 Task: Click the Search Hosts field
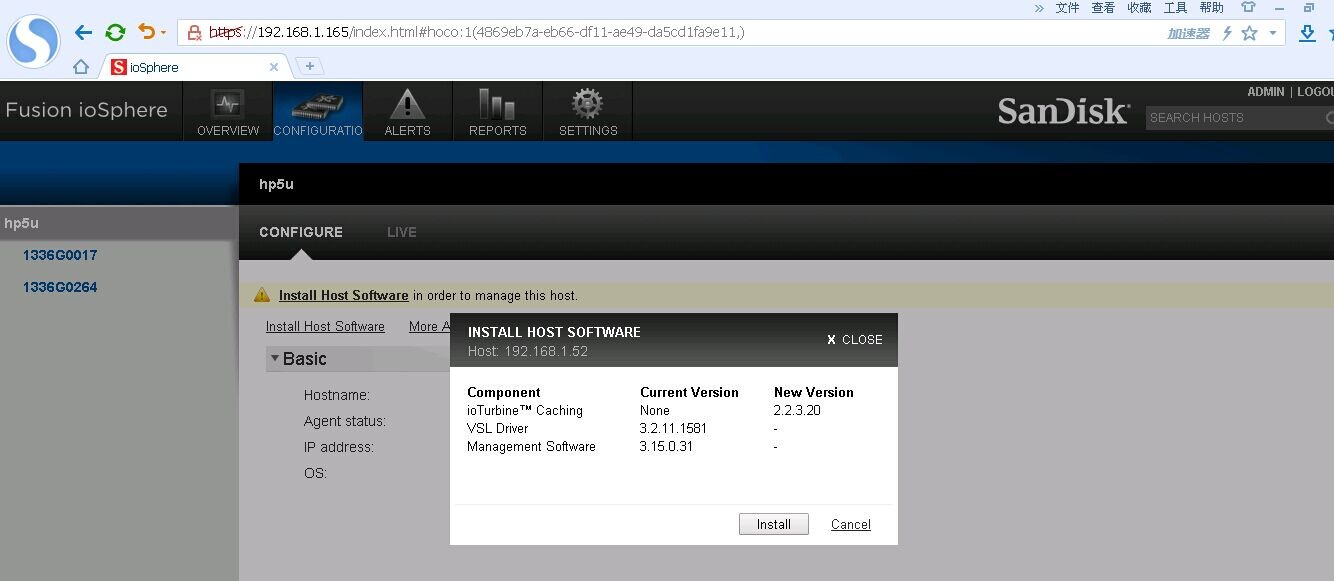[1240, 118]
